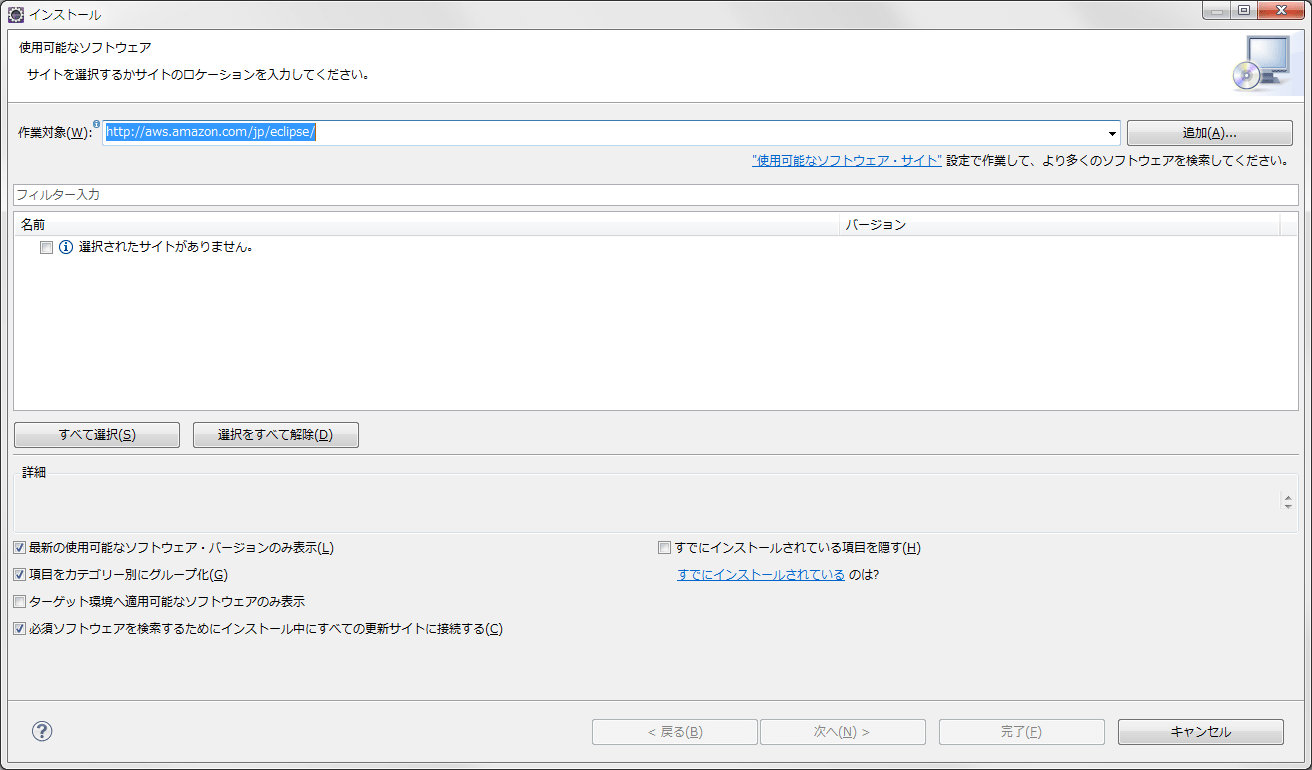
Task: Disable 最新の使用可能なソフトウェア・バージョンのみ表示
Action: [x=18, y=547]
